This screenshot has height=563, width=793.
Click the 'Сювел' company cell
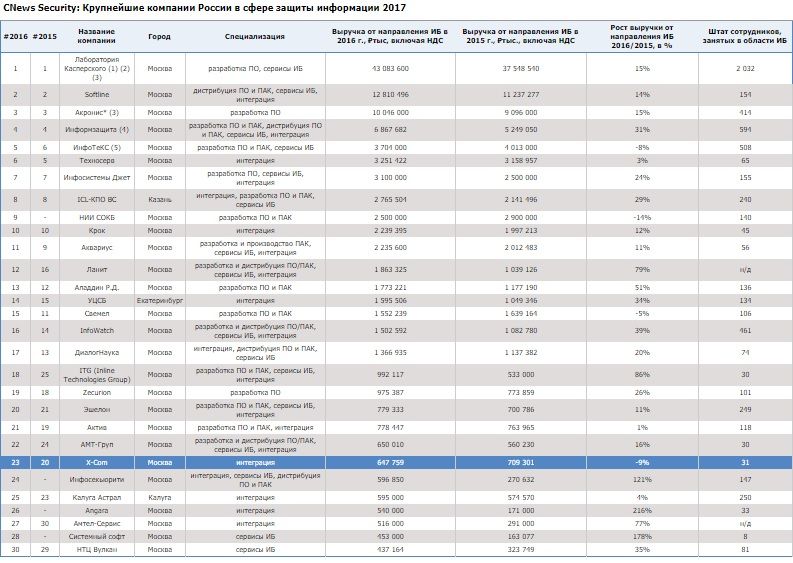[97, 314]
